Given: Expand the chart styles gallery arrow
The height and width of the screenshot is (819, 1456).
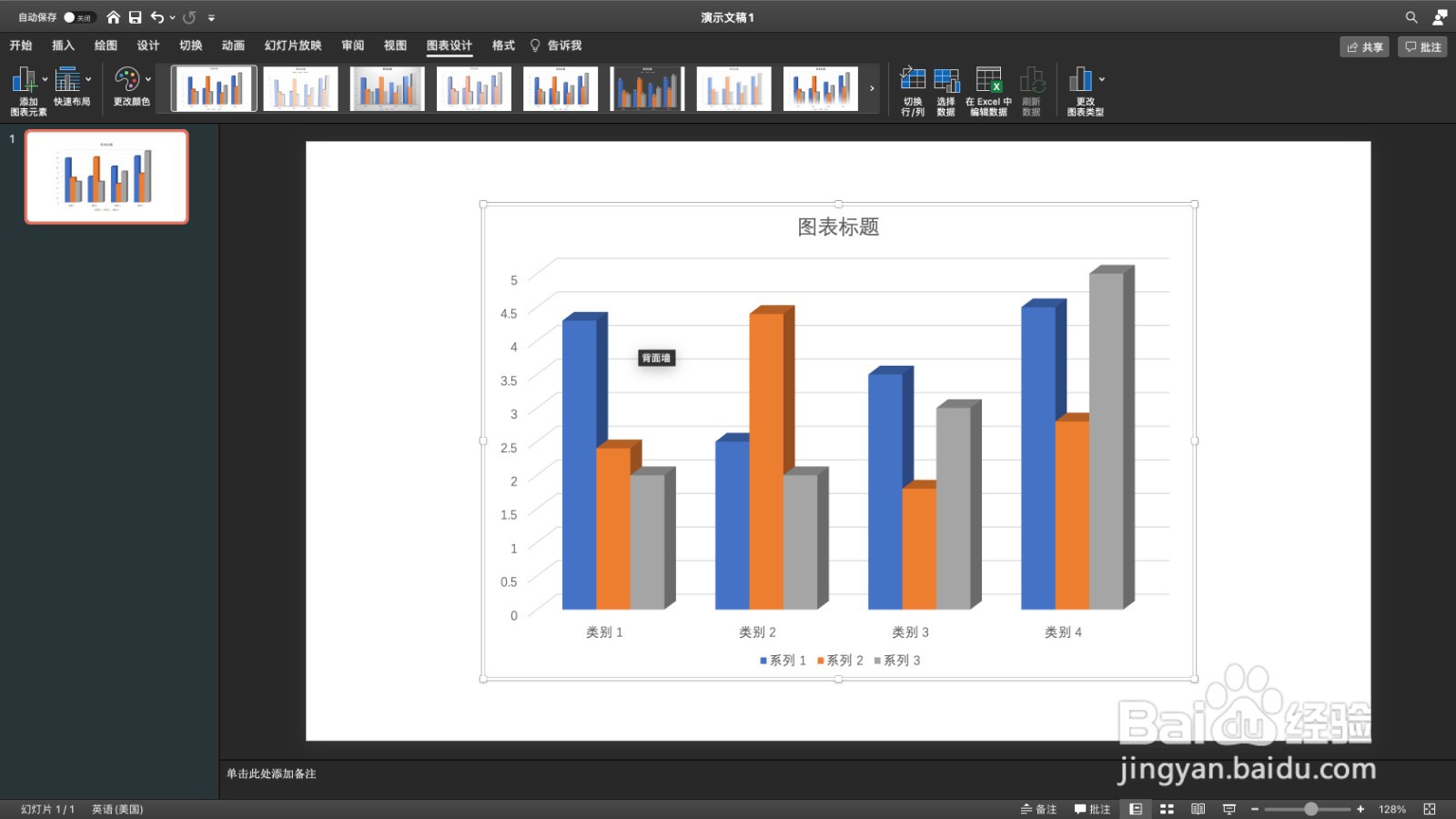Looking at the screenshot, I should 872,88.
